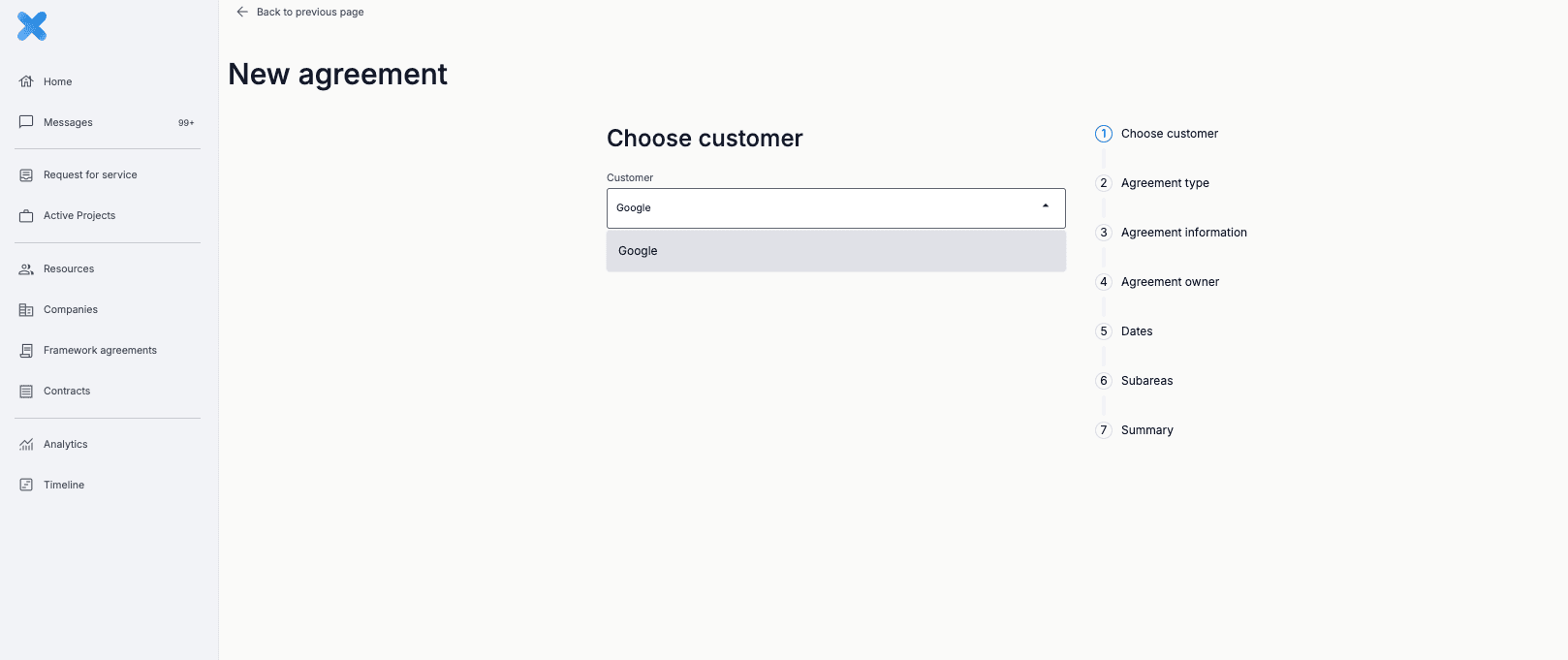Click the Home house icon
The image size is (1568, 660).
point(26,81)
